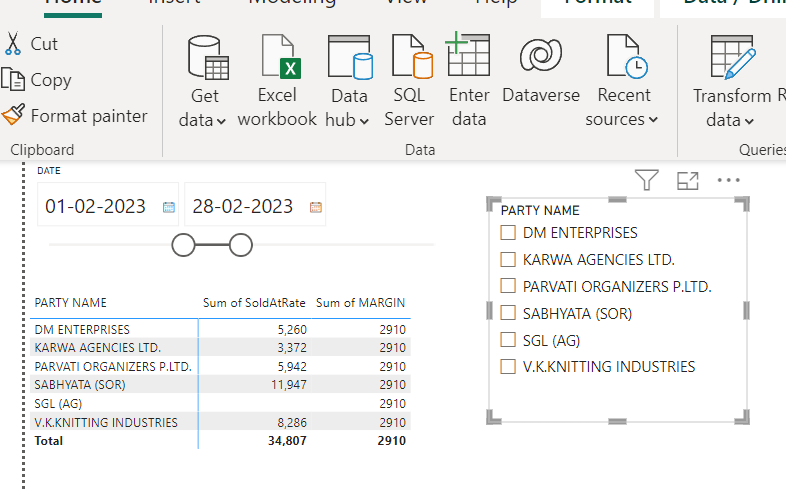Connect via SQL Server icon
Image resolution: width=786 pixels, height=489 pixels.
click(412, 57)
